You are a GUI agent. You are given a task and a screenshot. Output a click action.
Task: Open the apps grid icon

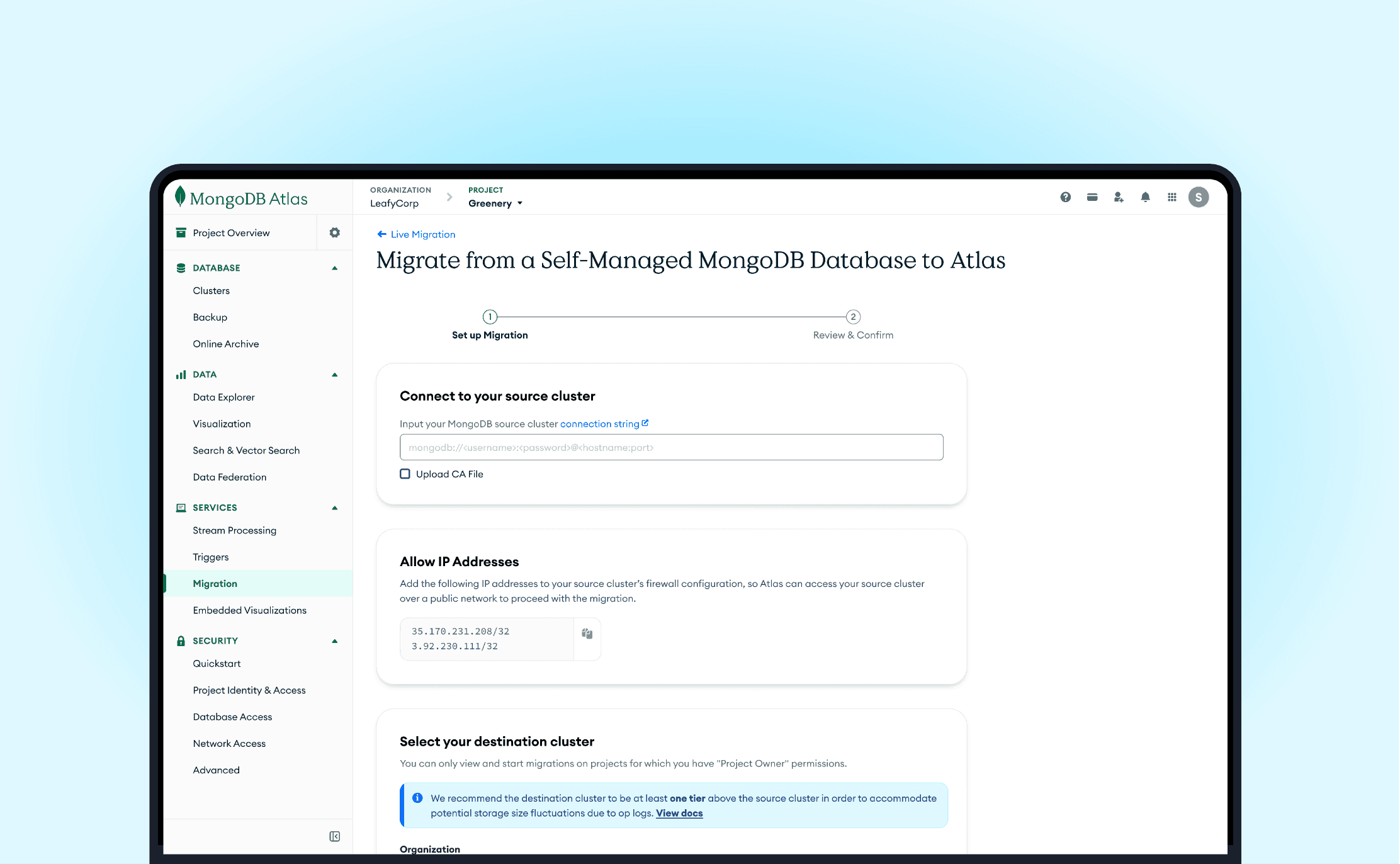pyautogui.click(x=1171, y=197)
